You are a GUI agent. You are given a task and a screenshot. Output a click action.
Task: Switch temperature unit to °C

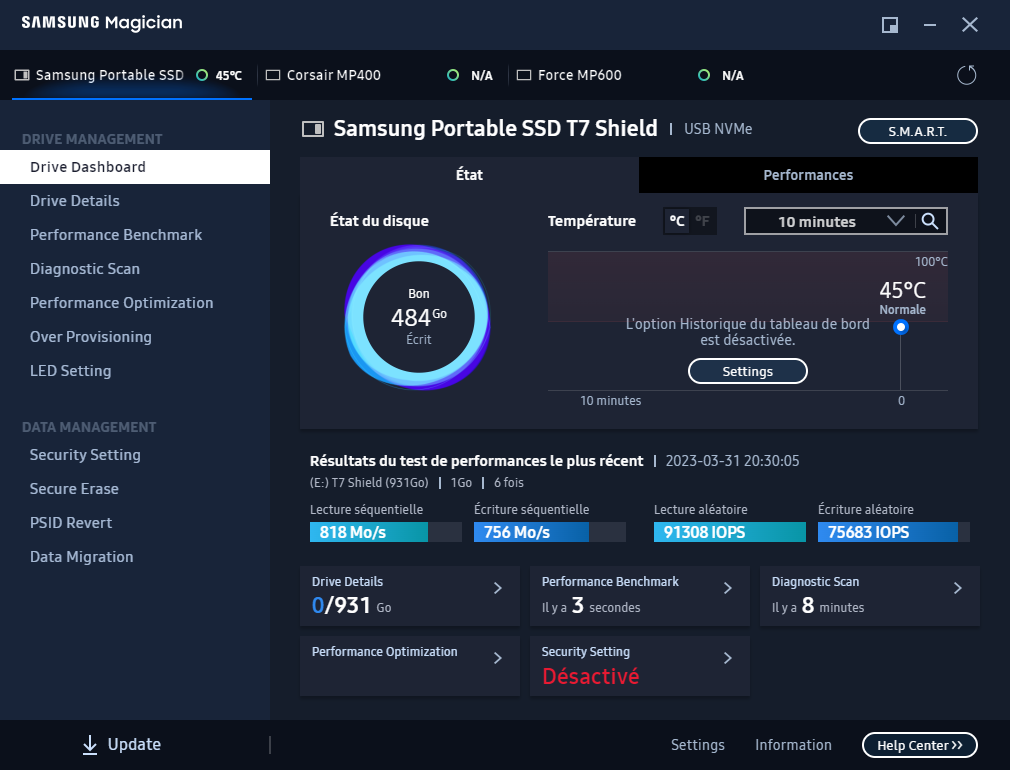tap(676, 221)
